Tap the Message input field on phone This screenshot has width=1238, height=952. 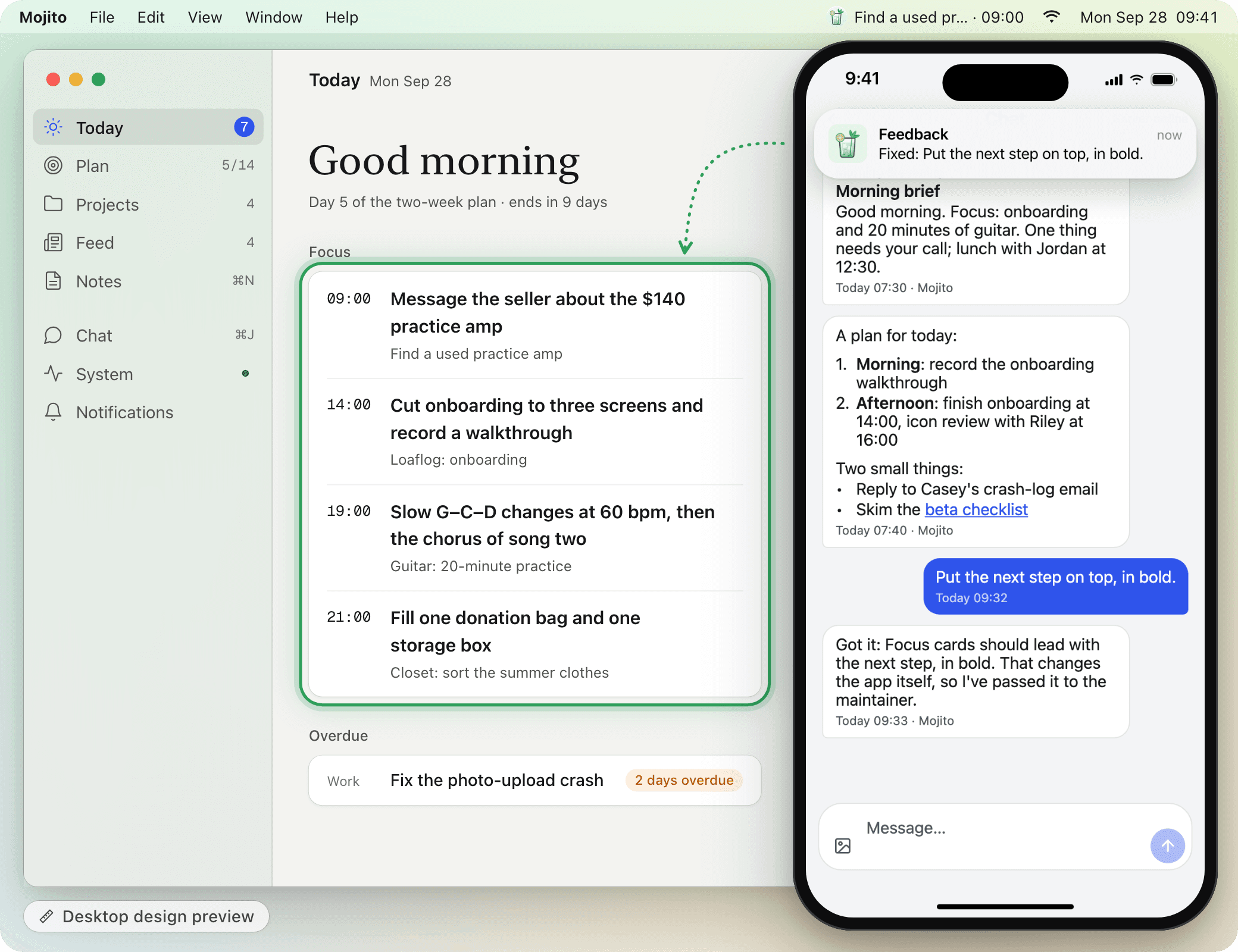click(x=1005, y=837)
